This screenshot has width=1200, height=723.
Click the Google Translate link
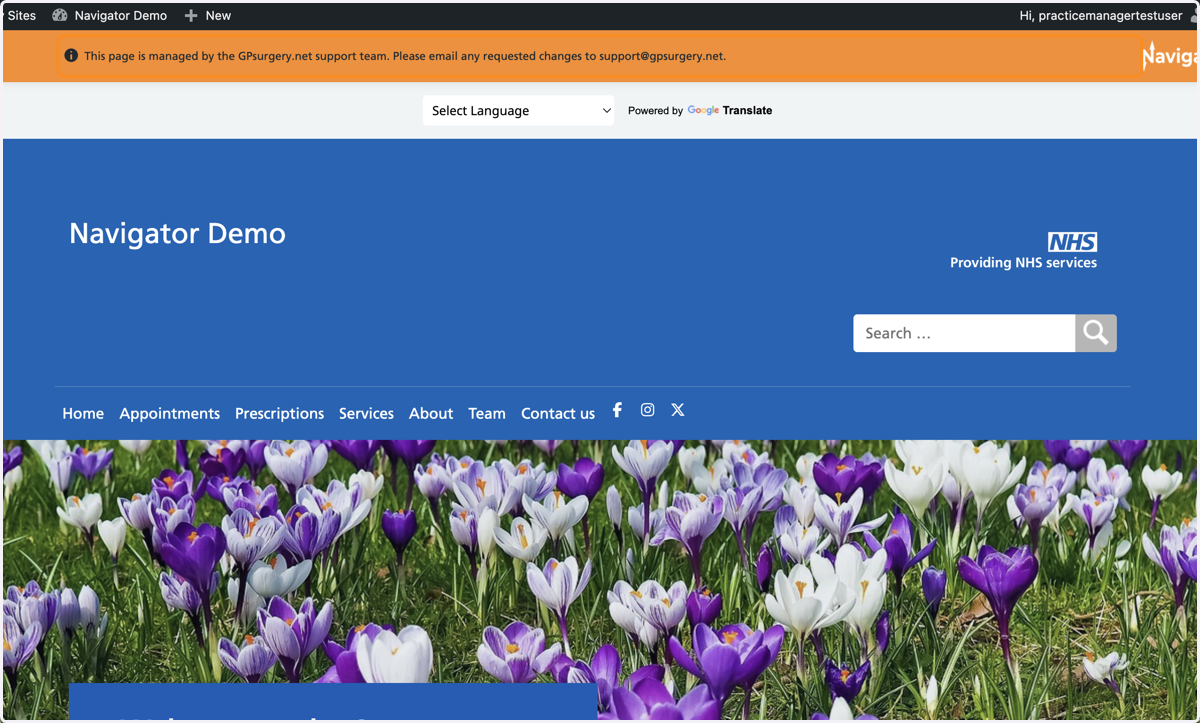tap(729, 111)
